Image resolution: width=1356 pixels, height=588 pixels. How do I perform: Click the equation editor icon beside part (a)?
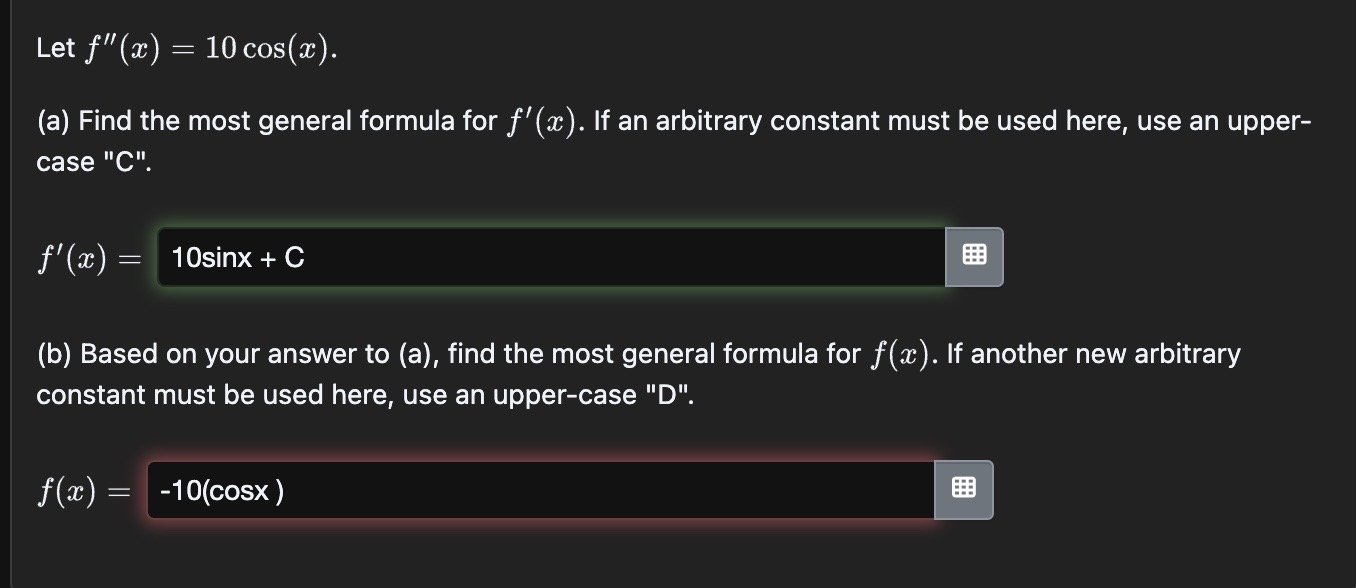pos(974,257)
